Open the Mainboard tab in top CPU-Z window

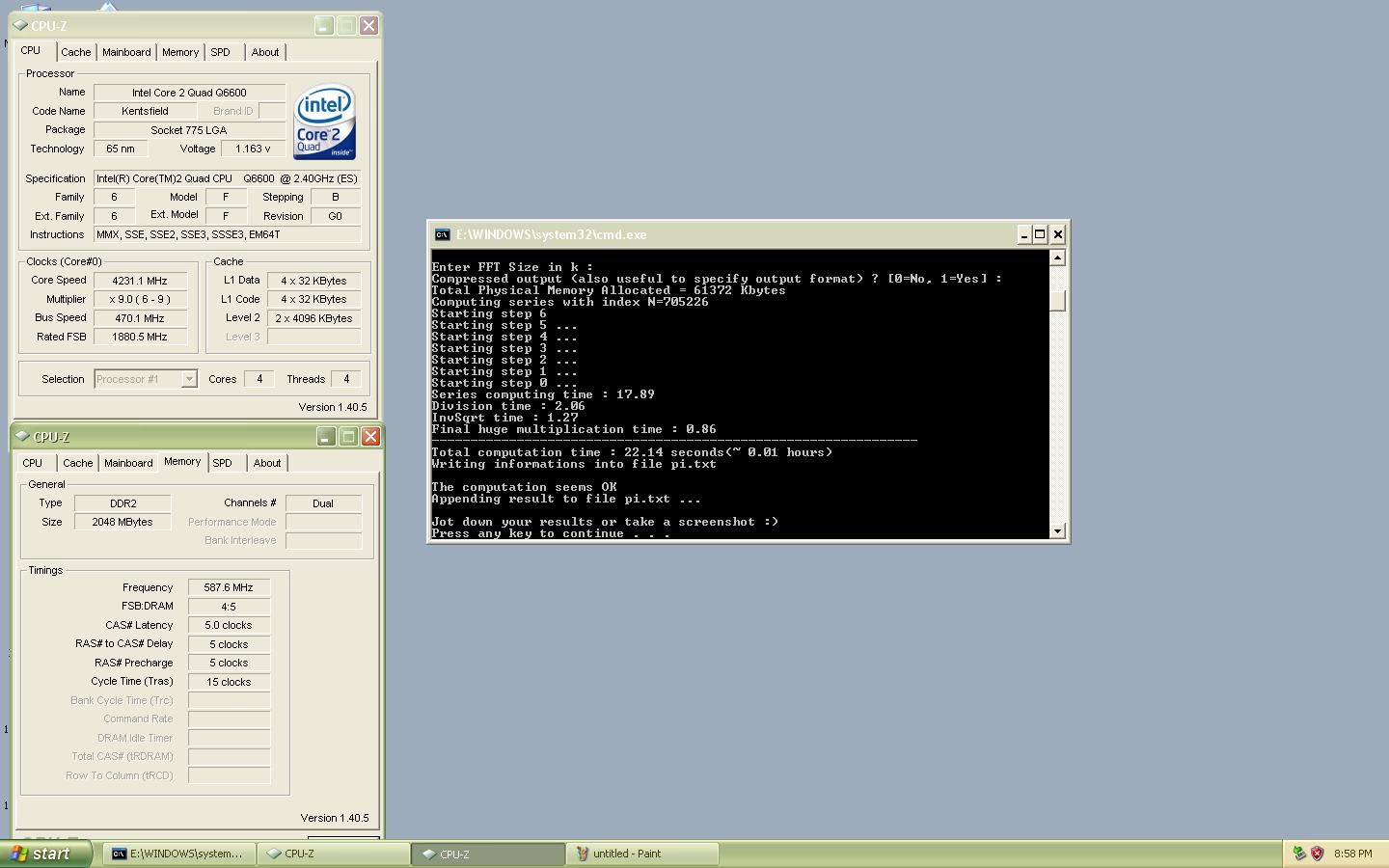(126, 52)
